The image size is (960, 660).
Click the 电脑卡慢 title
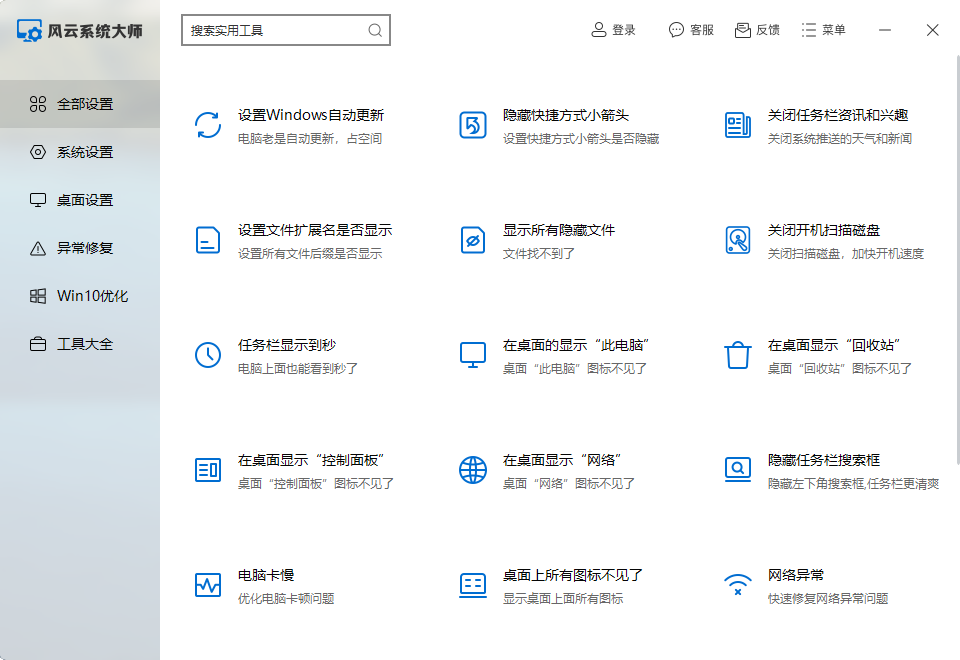click(266, 576)
